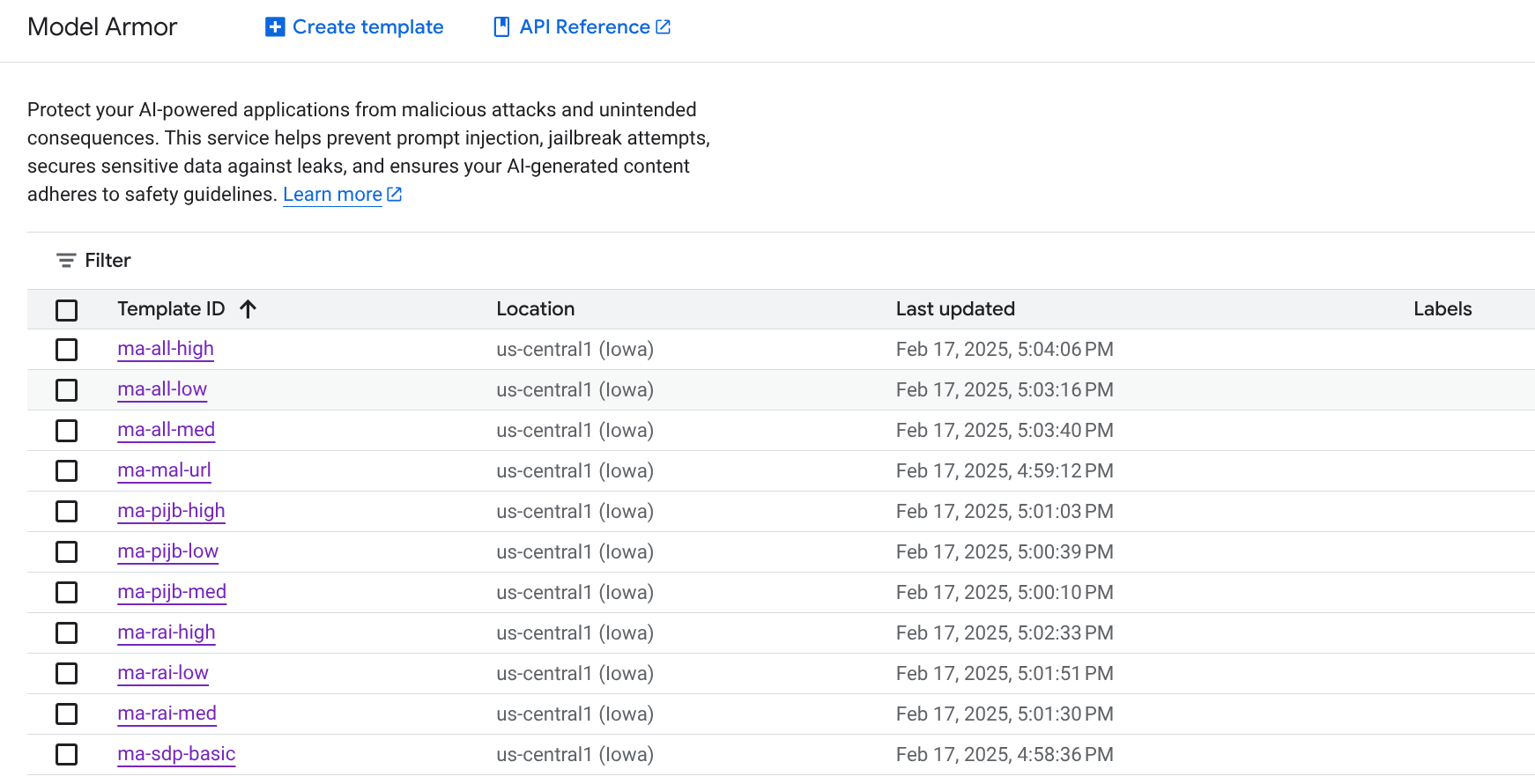
Task: Click timestamp Feb 17, 2025, 5:00:10 PM
Action: (1005, 593)
